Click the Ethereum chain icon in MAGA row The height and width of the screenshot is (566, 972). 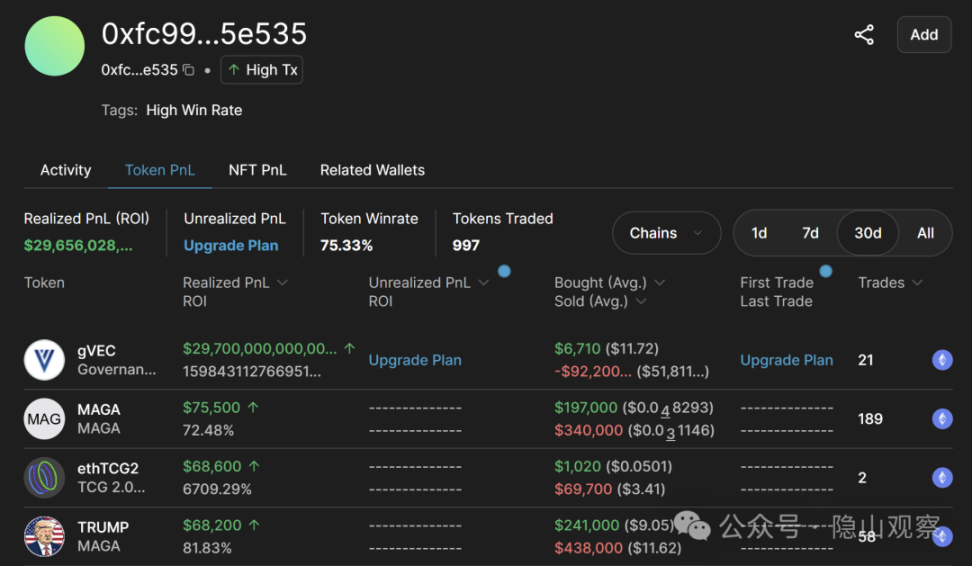[942, 418]
